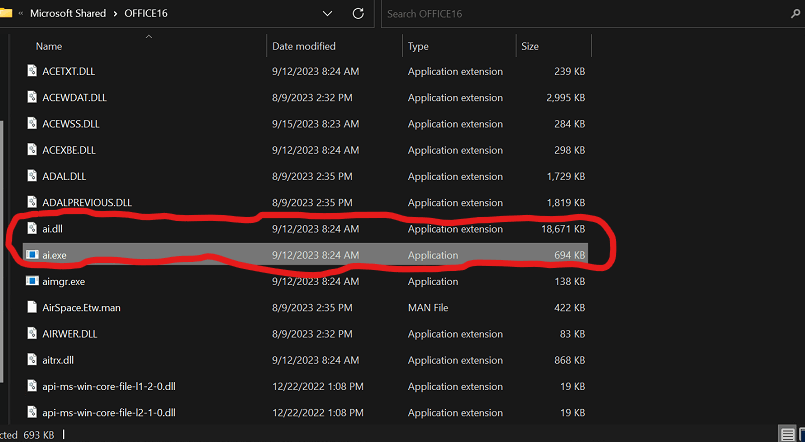Select the ai.dll file name

pos(52,228)
